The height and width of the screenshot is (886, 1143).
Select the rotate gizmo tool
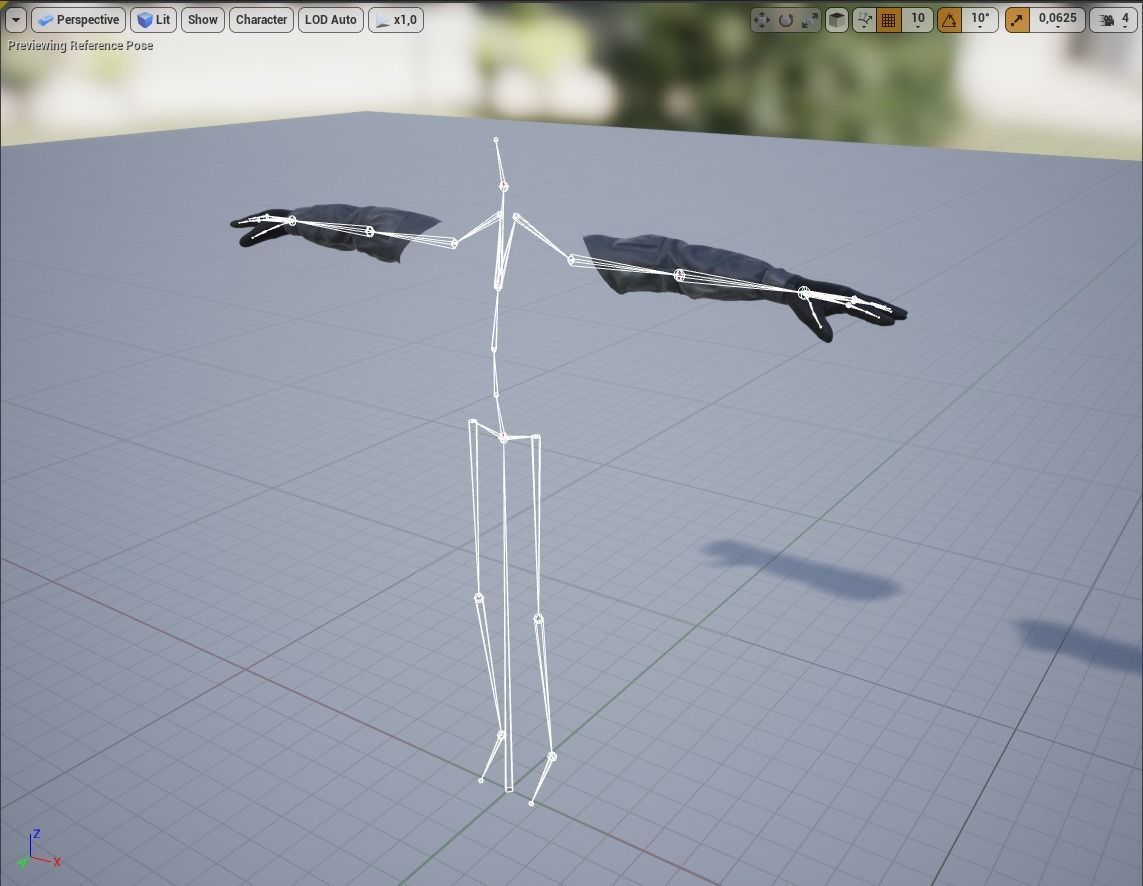point(786,20)
